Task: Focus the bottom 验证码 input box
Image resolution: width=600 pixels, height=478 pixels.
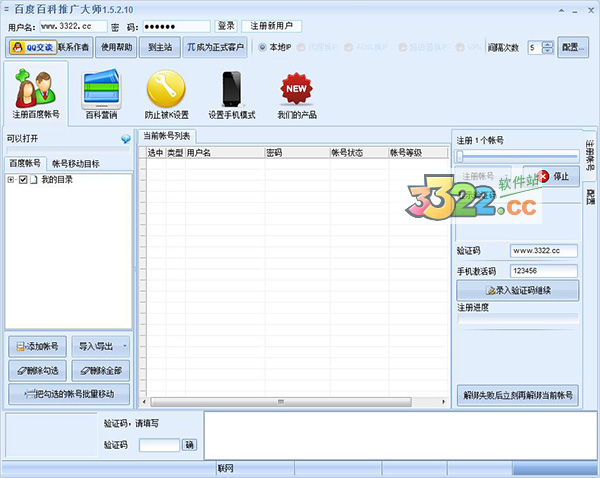Action: 159,445
